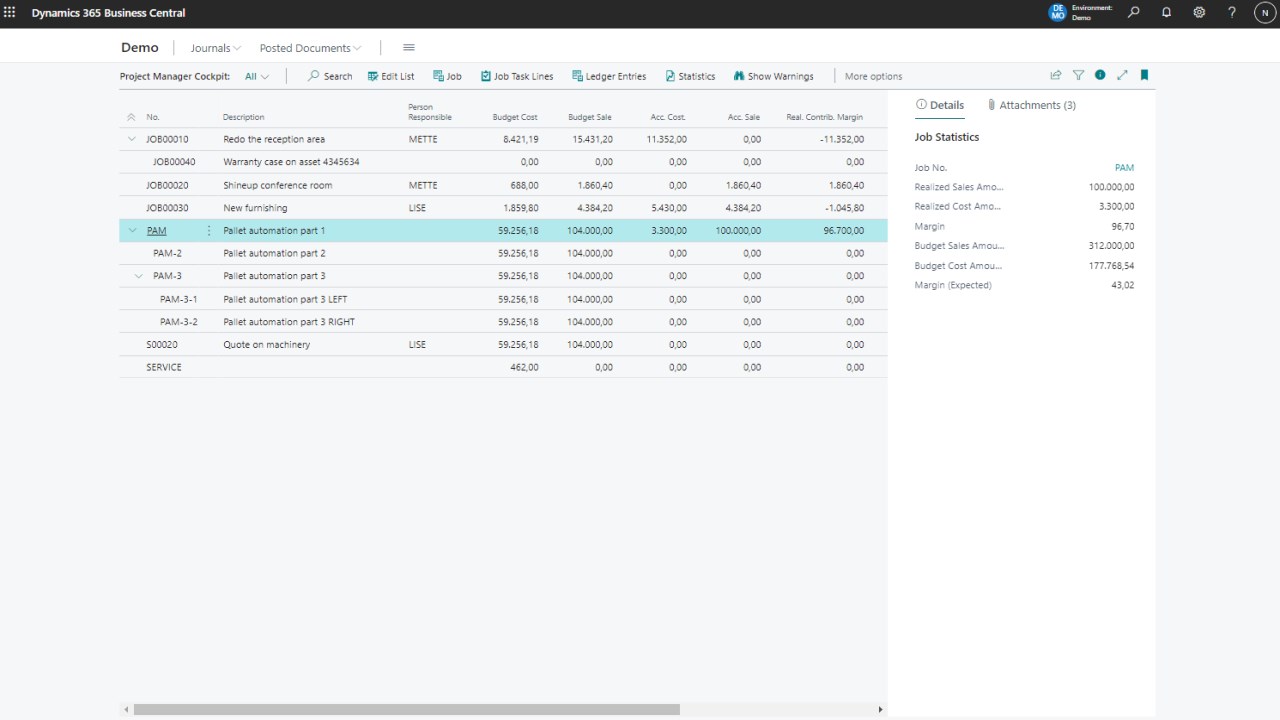Screen dimensions: 1280x720
Task: Open the app launcher waffle menu
Action: [10, 13]
